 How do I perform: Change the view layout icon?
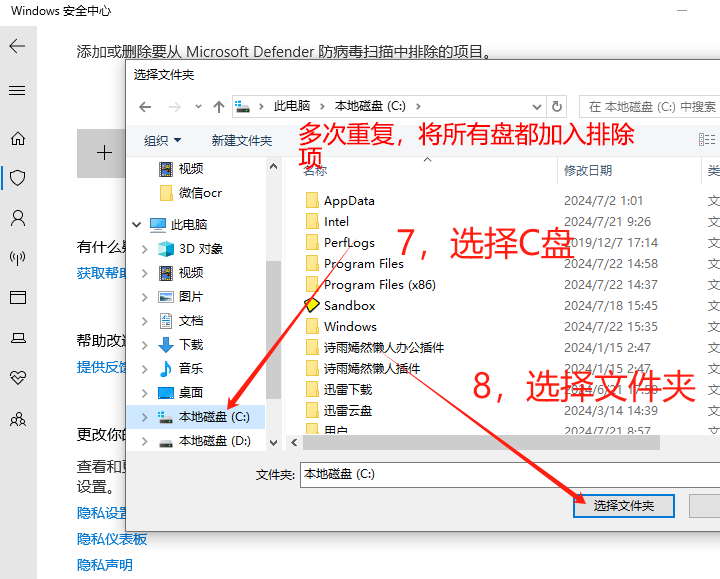pos(707,140)
